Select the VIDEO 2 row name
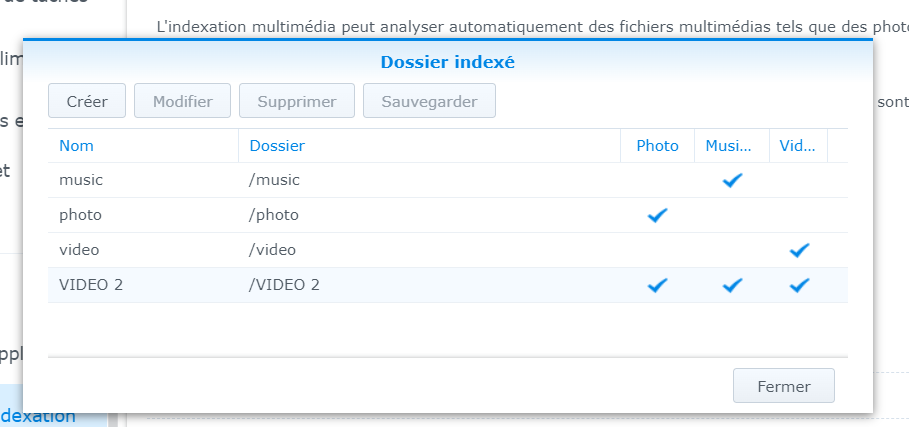 91,285
